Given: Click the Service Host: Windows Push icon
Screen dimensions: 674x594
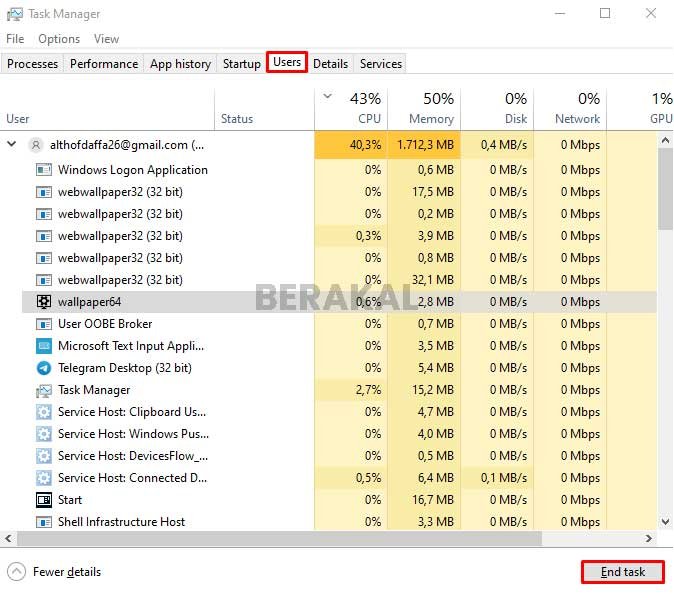Looking at the screenshot, I should pyautogui.click(x=43, y=434).
